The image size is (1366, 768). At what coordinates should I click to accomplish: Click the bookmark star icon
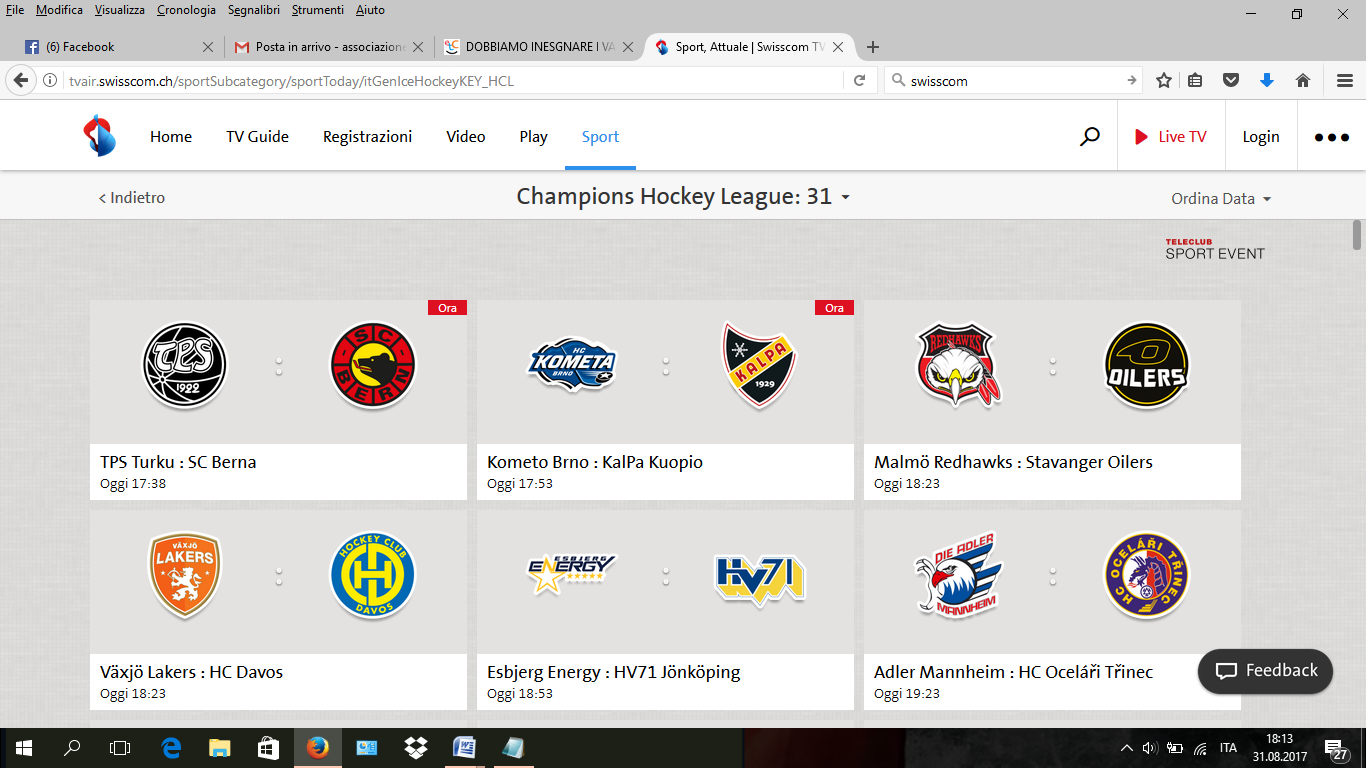coord(1164,81)
